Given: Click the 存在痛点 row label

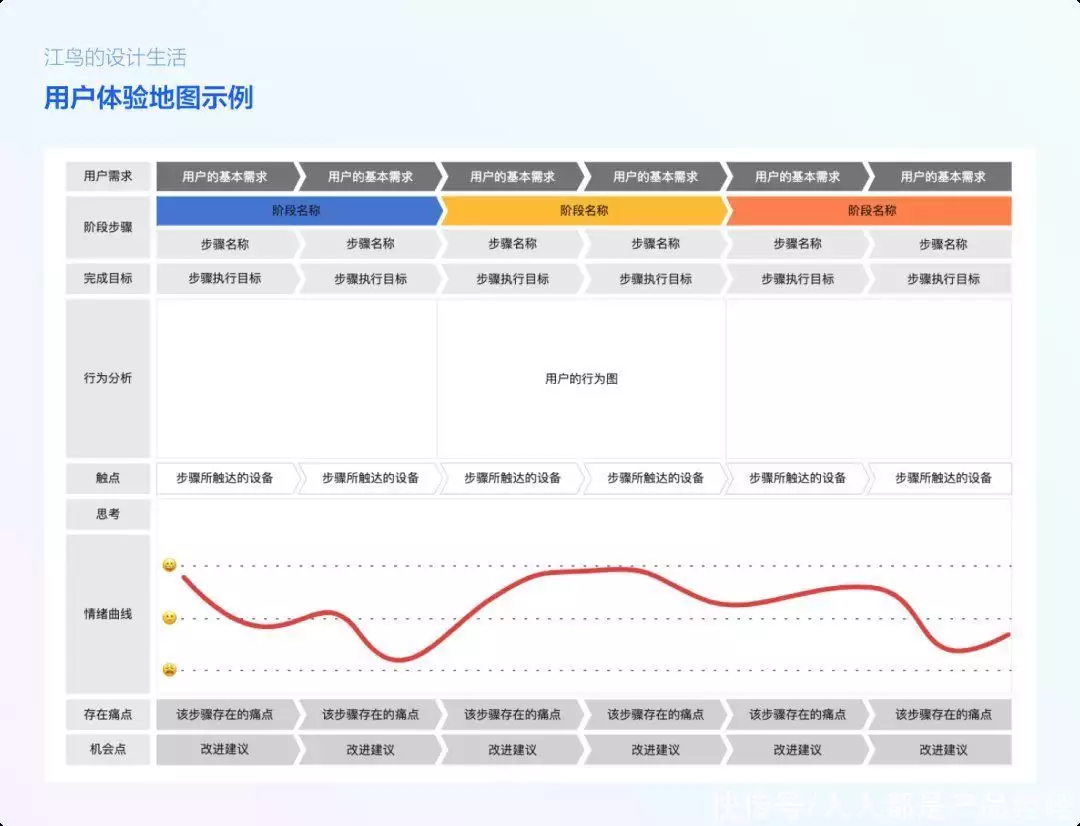Looking at the screenshot, I should click(108, 714).
